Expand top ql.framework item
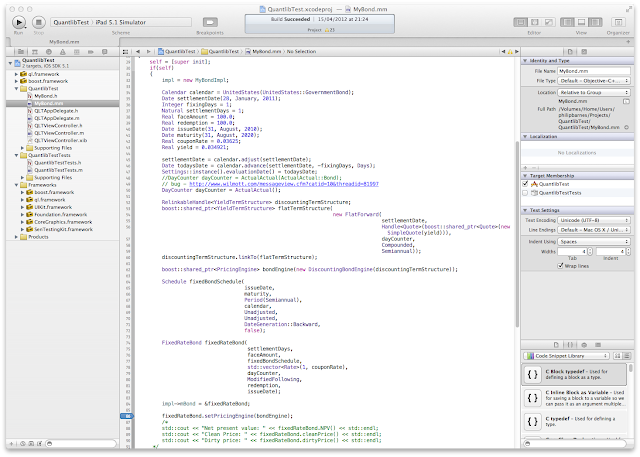Image resolution: width=640 pixels, height=457 pixels. 16,74
